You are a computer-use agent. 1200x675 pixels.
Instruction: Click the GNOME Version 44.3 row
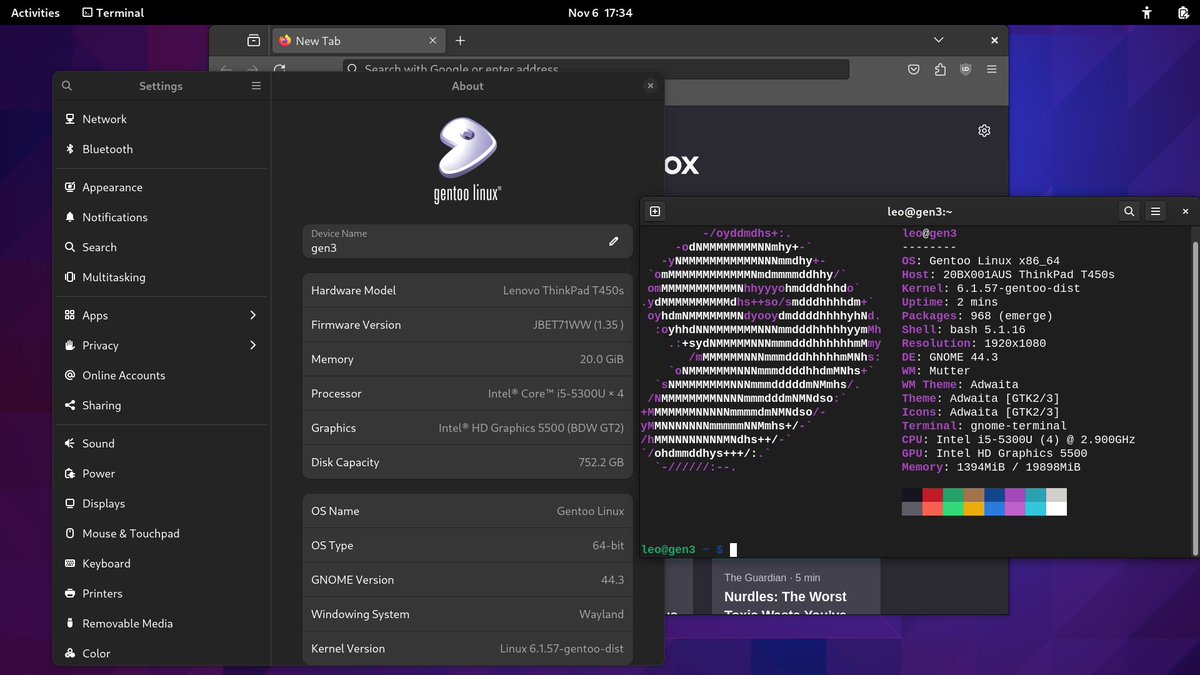(x=468, y=580)
